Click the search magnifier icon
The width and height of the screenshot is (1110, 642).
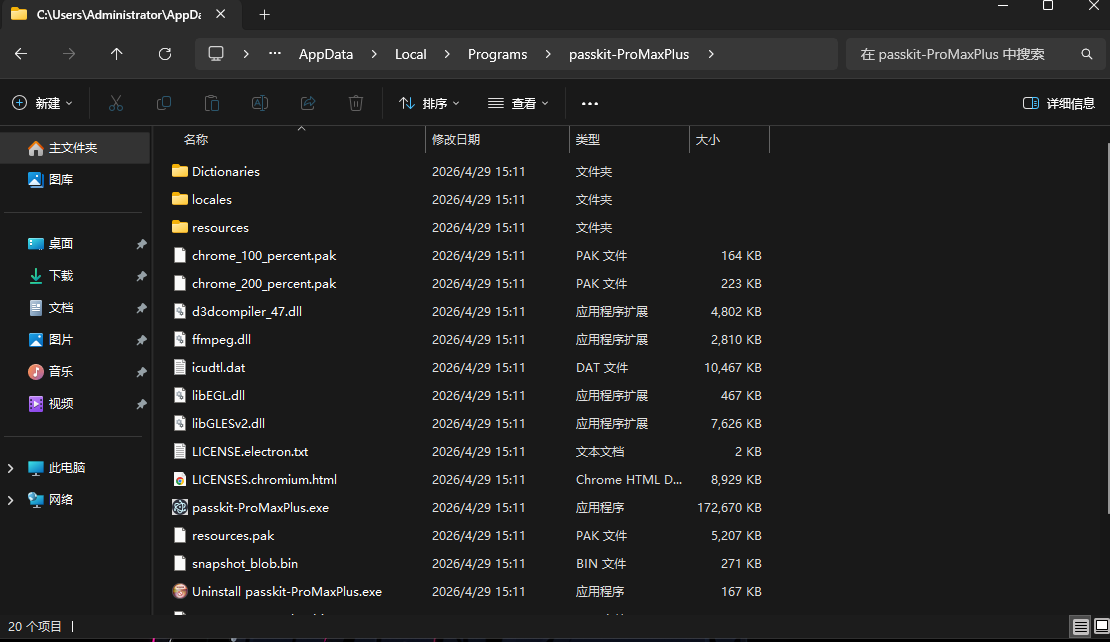coord(1087,54)
